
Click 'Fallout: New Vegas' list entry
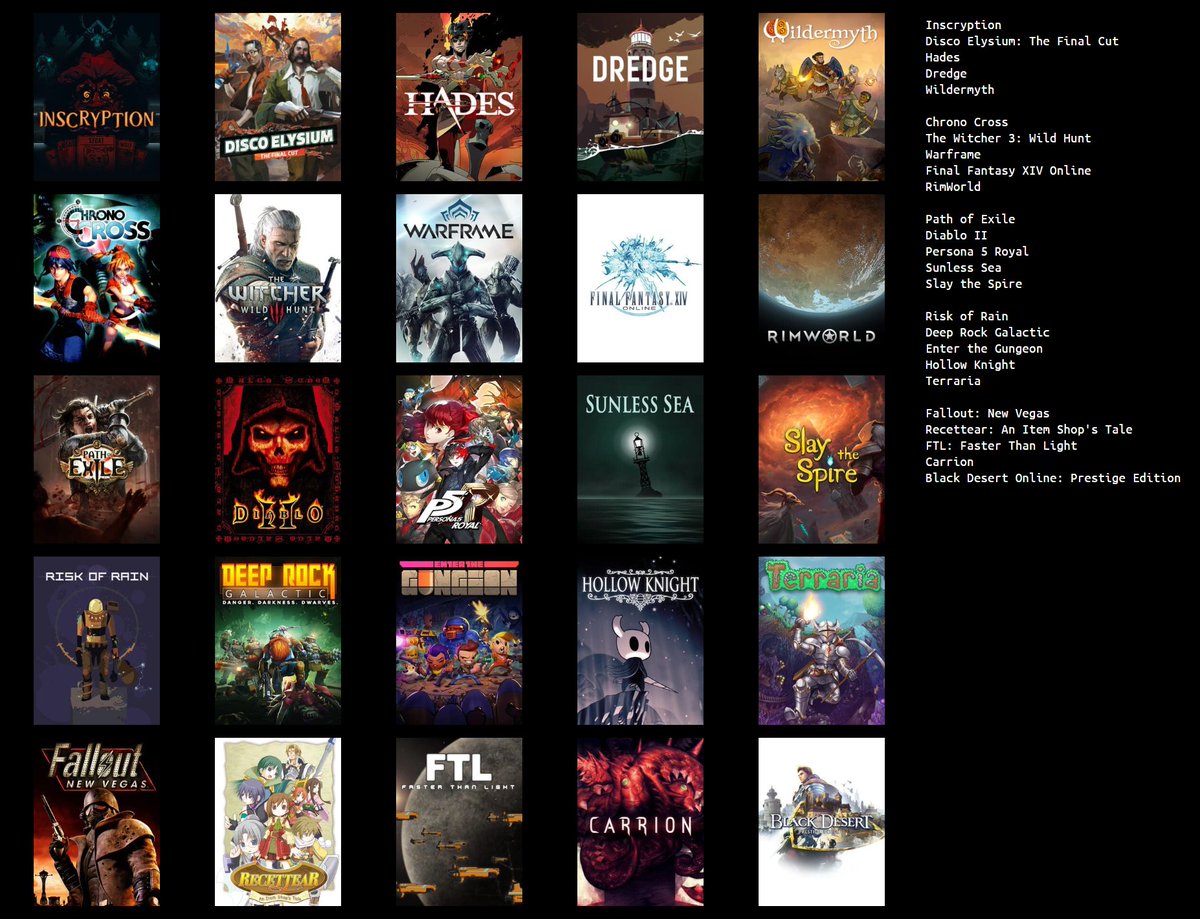pyautogui.click(x=988, y=413)
